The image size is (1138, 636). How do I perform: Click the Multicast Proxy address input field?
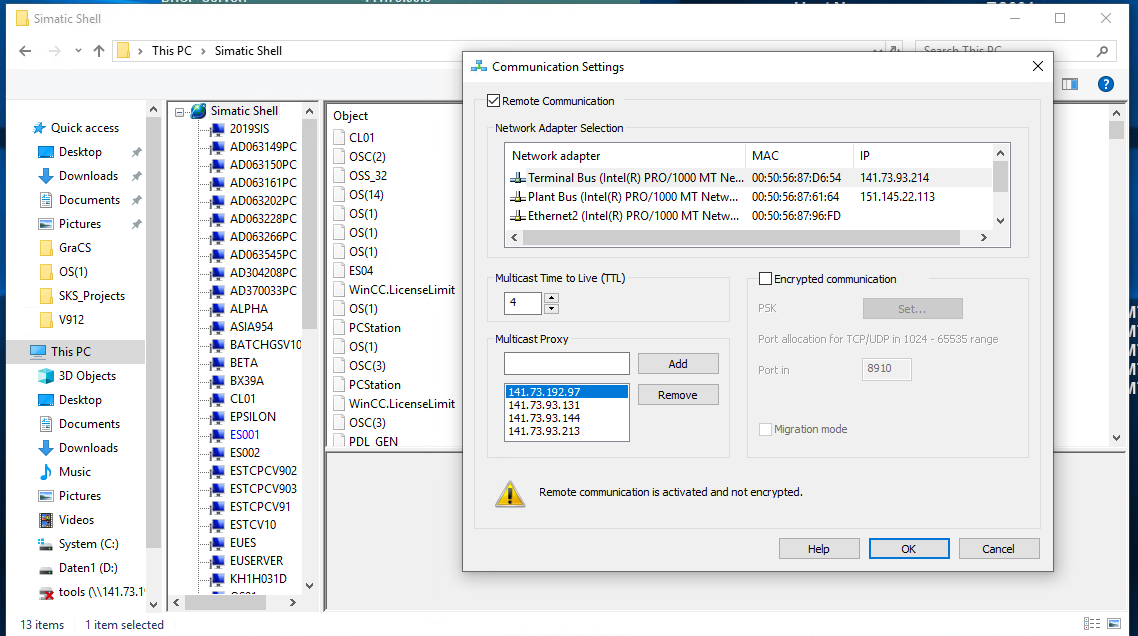click(567, 363)
